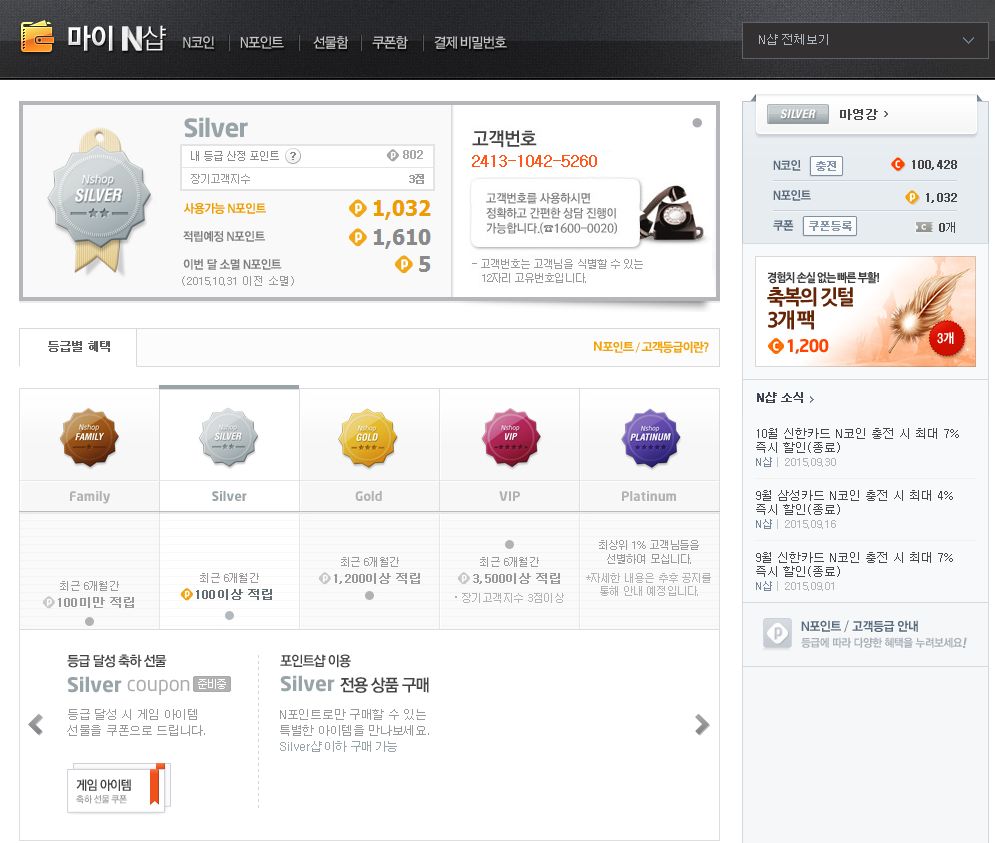Click the question mark help icon
This screenshot has height=843, width=995.
(293, 156)
